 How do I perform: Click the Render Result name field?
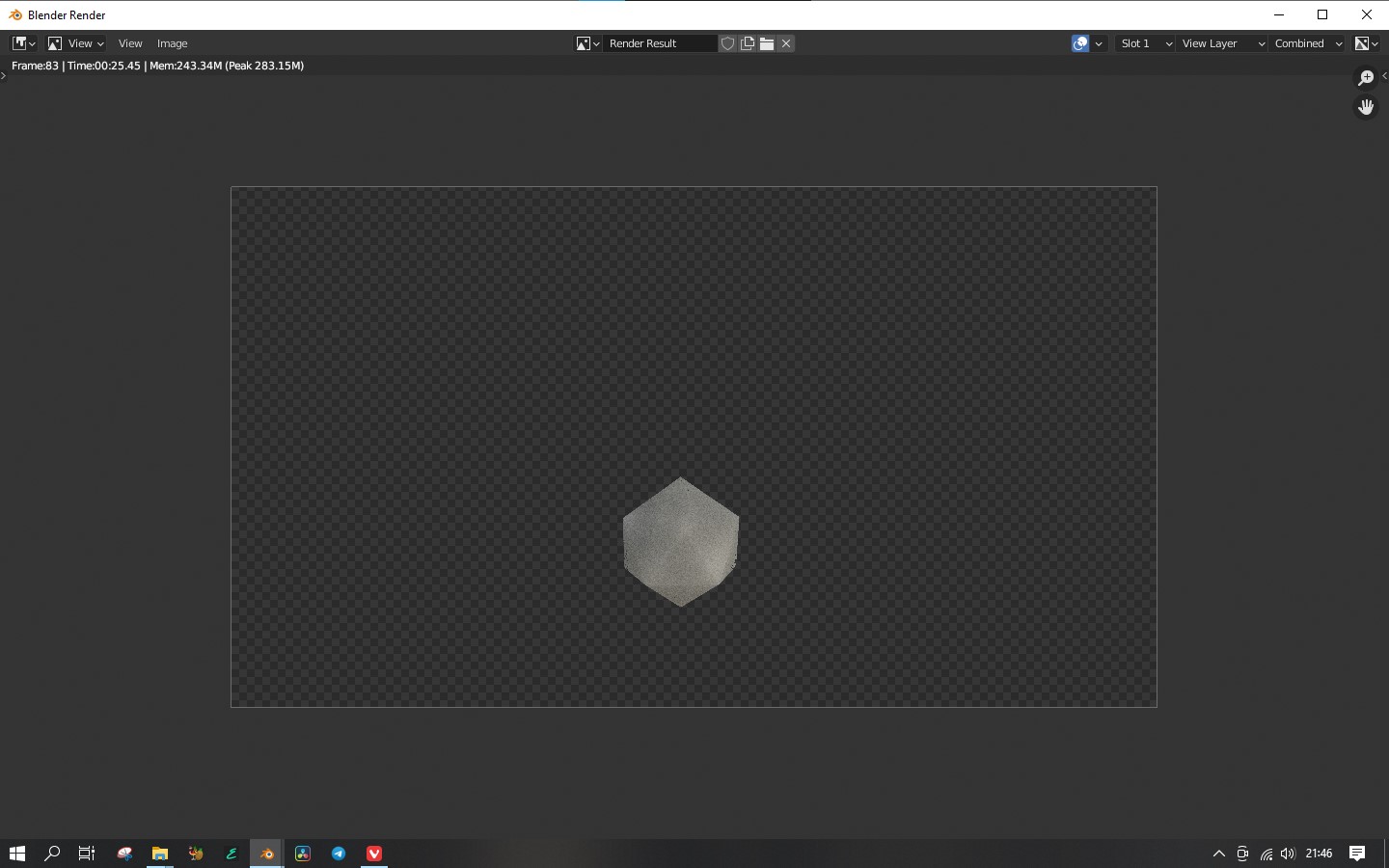pos(661,43)
